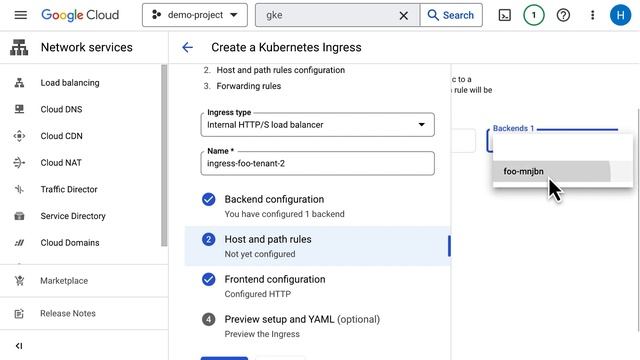Click the Search button

point(451,15)
